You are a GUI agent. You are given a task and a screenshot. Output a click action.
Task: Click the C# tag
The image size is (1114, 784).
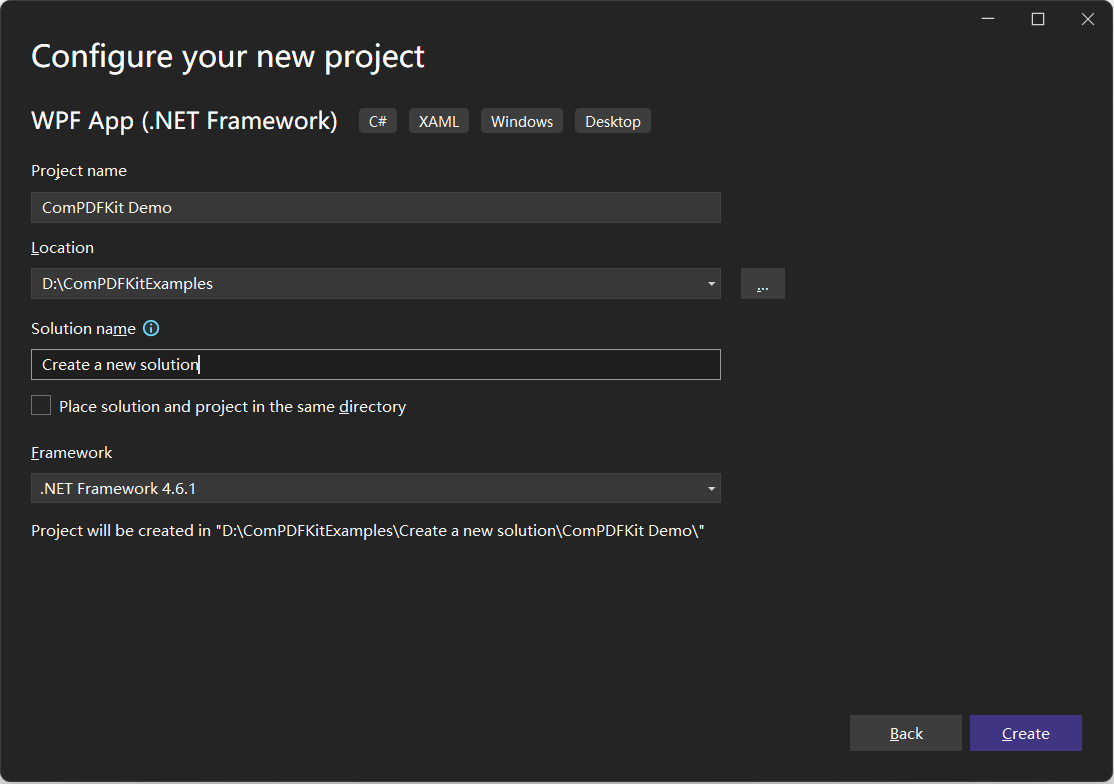click(377, 121)
